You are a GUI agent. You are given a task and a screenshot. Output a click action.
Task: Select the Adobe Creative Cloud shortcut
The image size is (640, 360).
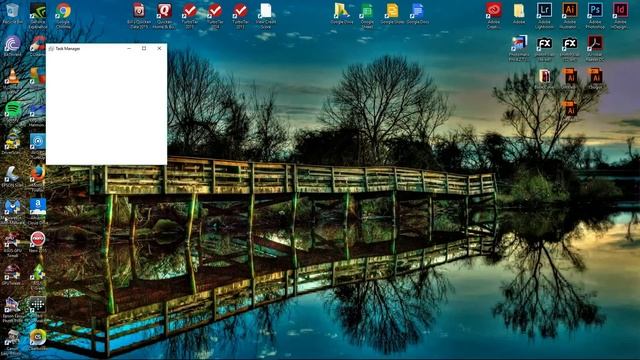[493, 11]
